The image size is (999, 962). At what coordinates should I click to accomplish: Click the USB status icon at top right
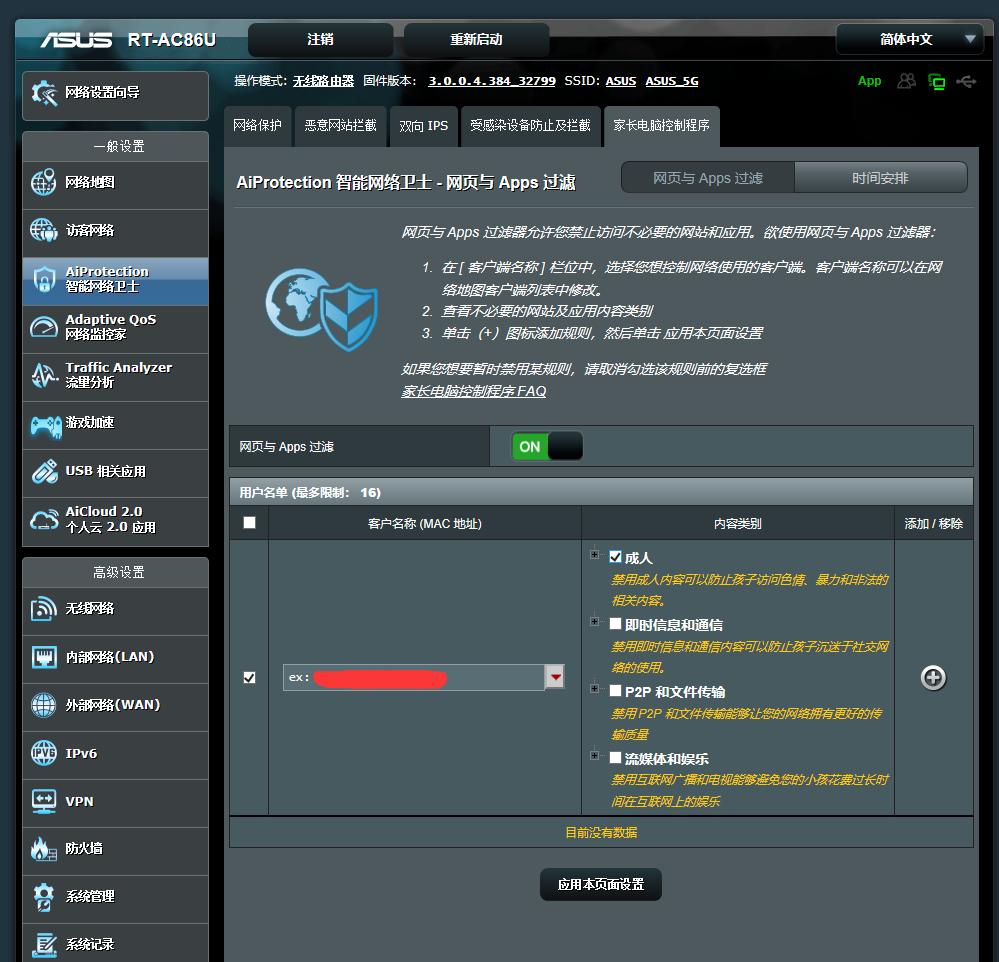pyautogui.click(x=966, y=83)
